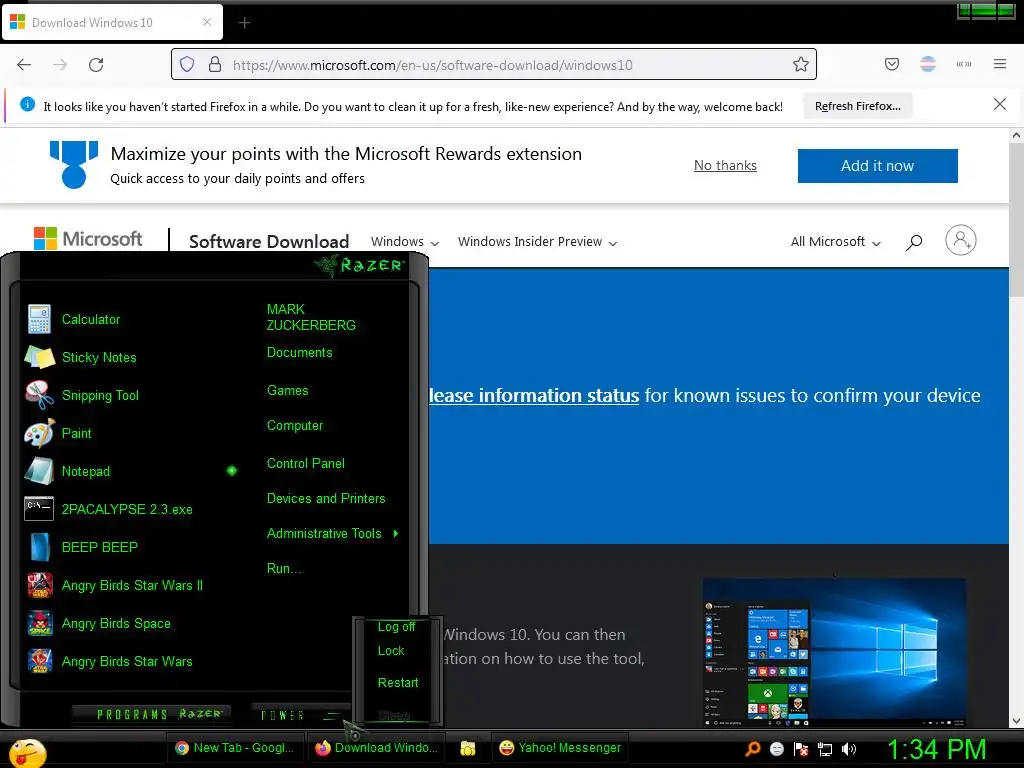Click the Microsoft account sign-in avatar
This screenshot has width=1024, height=768.
click(961, 240)
